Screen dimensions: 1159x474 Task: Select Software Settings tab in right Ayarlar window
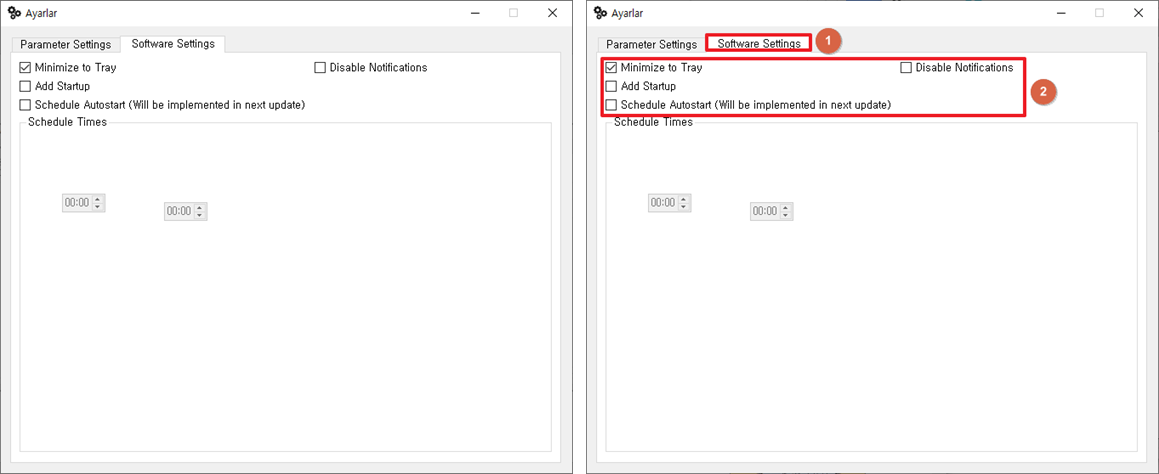tap(759, 44)
